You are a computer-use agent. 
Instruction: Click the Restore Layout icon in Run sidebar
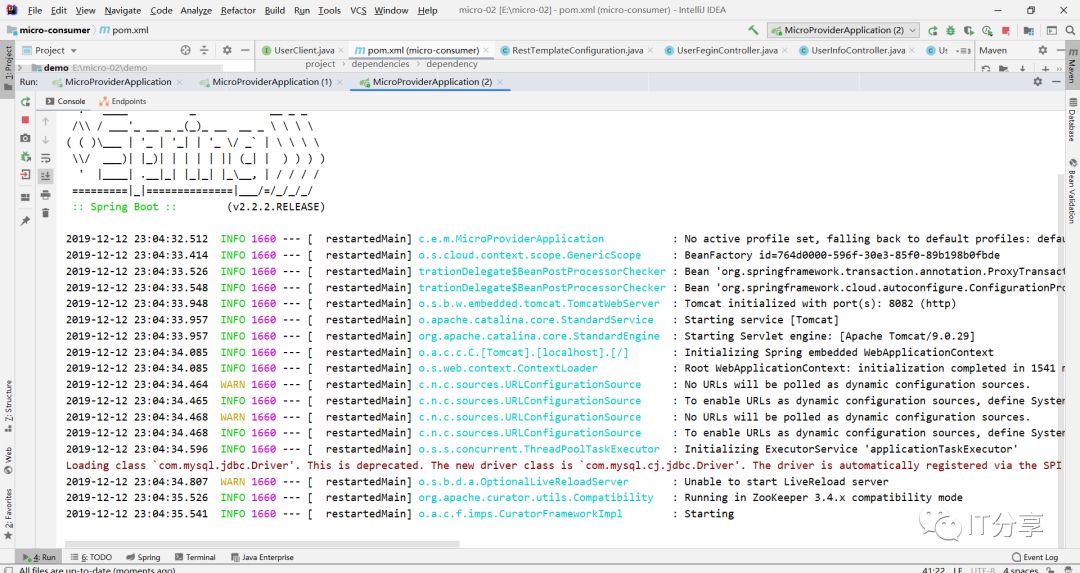(x=25, y=198)
